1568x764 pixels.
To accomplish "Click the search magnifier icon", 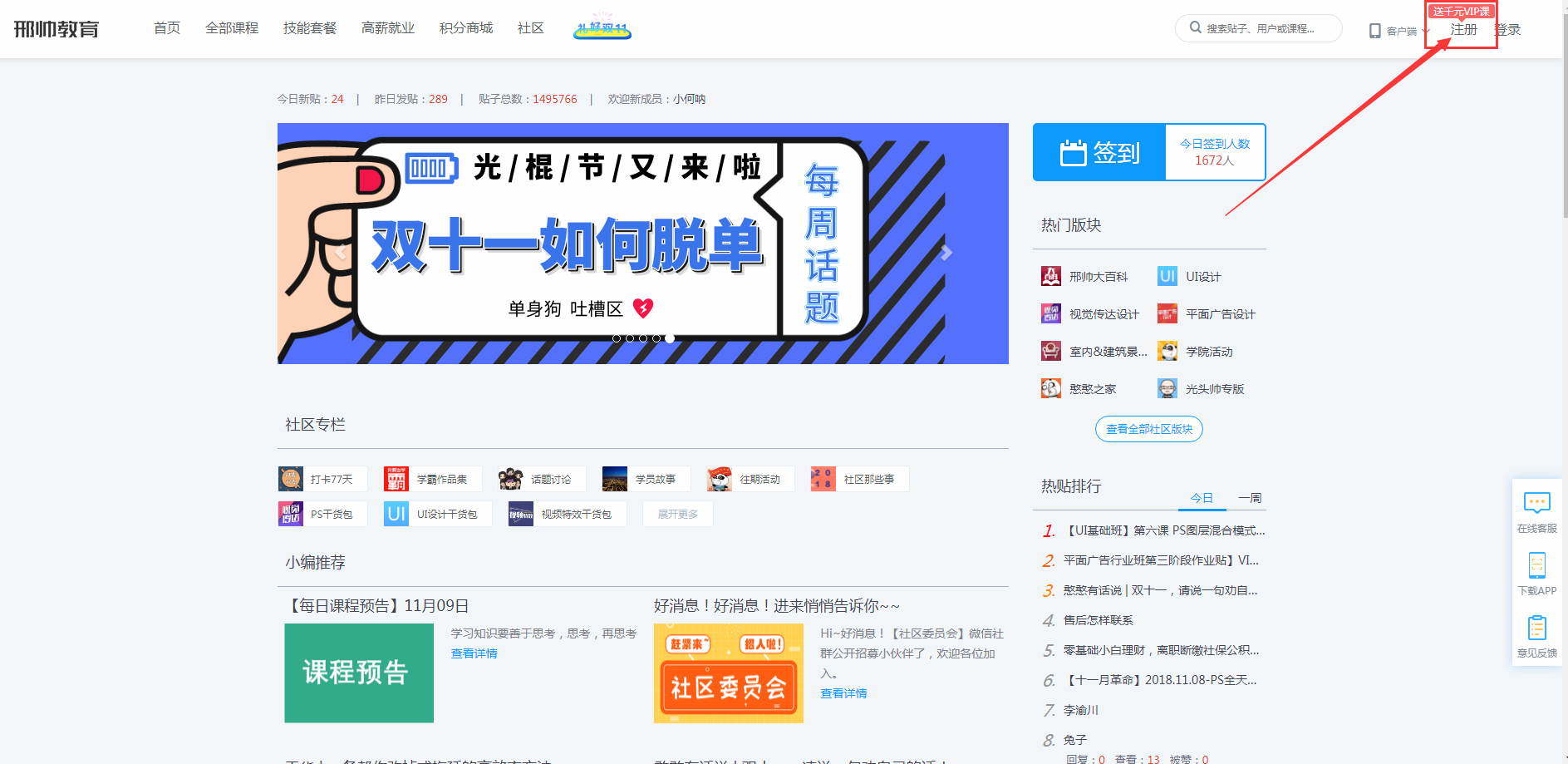I will (x=1195, y=27).
